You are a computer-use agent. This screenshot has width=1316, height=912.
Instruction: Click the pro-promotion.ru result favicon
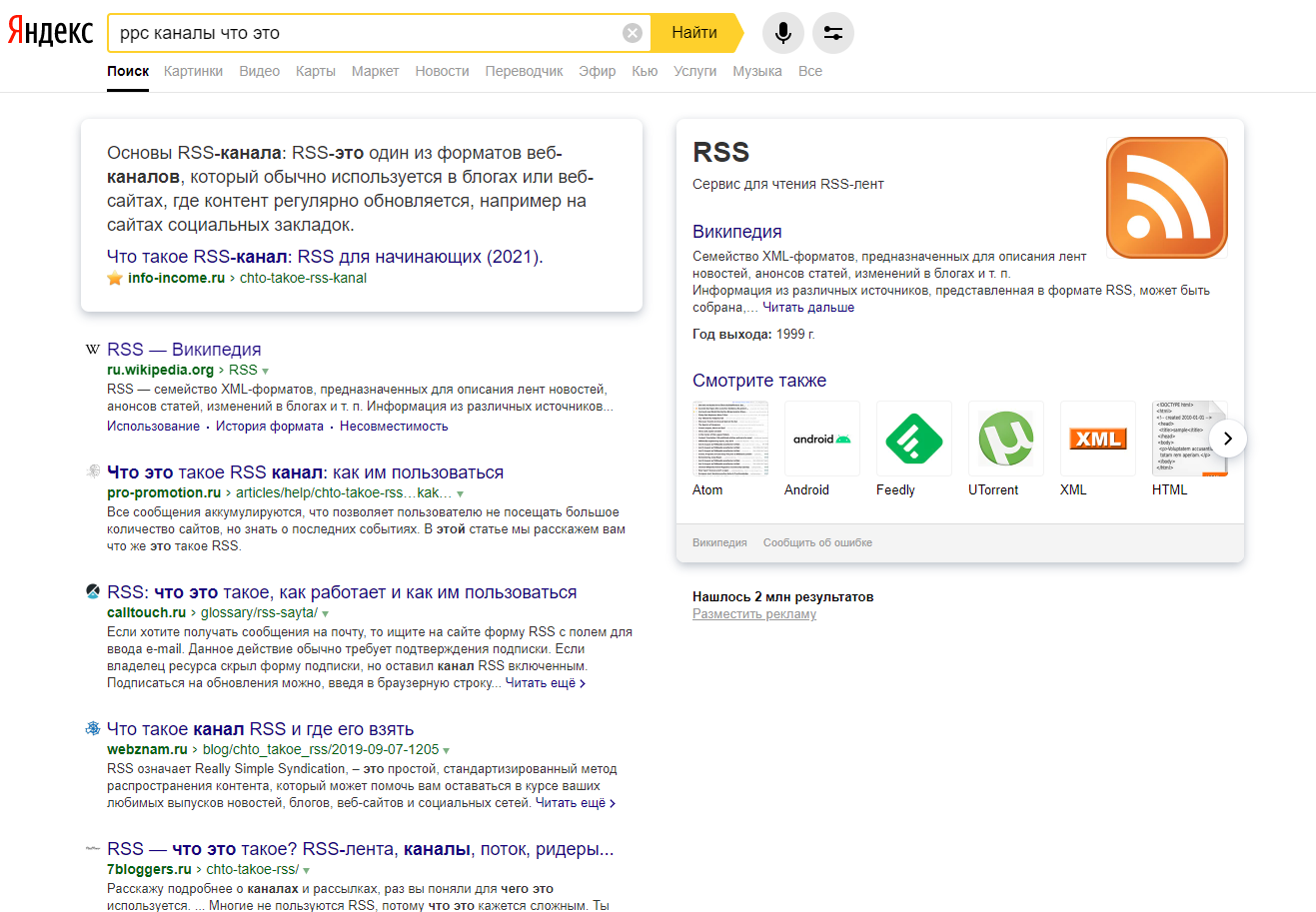(x=93, y=471)
